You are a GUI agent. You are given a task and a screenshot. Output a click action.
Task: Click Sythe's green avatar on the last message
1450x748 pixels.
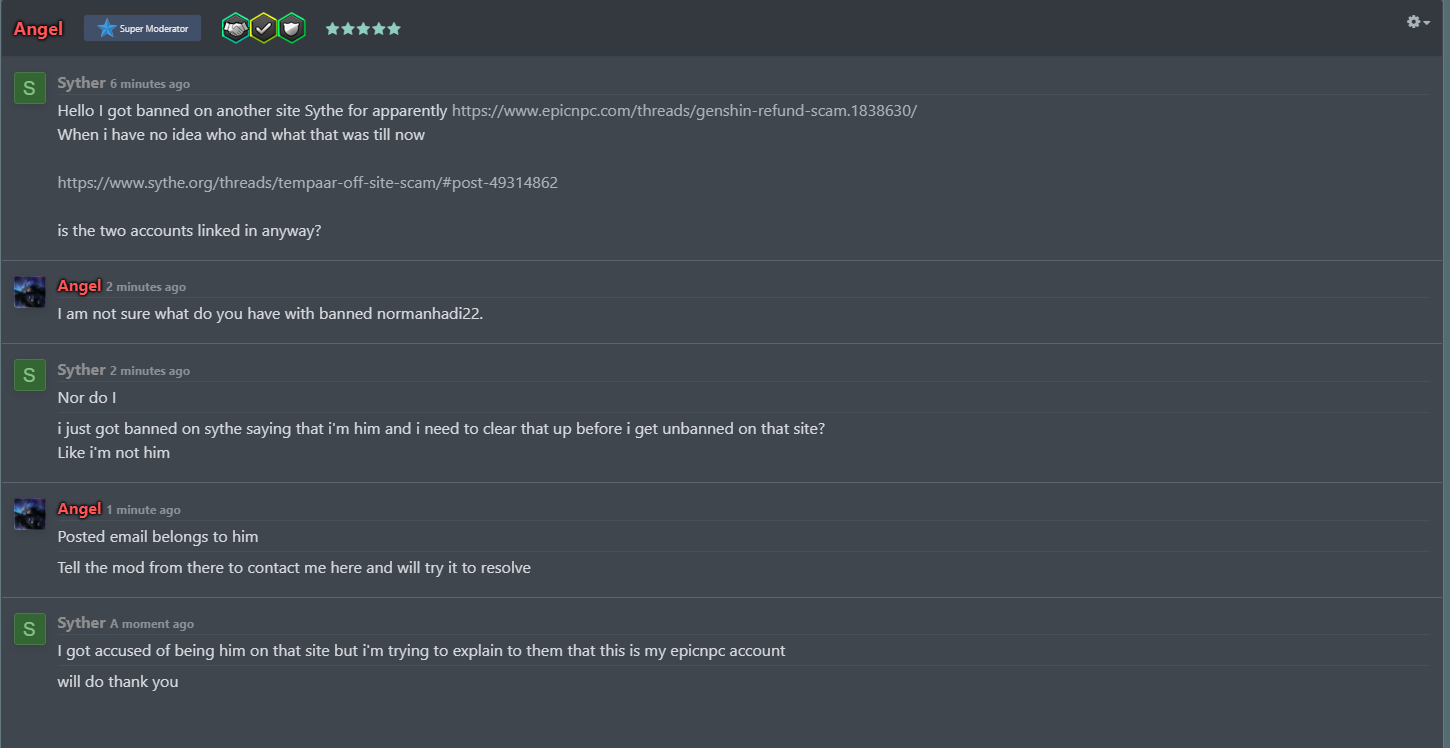(x=29, y=628)
